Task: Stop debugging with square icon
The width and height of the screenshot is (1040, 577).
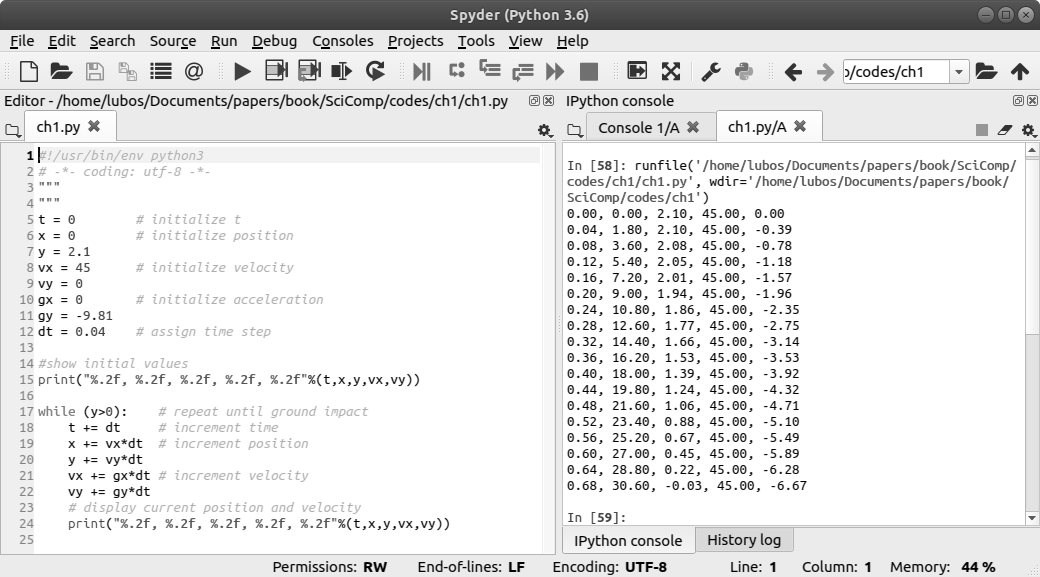Action: click(x=588, y=71)
